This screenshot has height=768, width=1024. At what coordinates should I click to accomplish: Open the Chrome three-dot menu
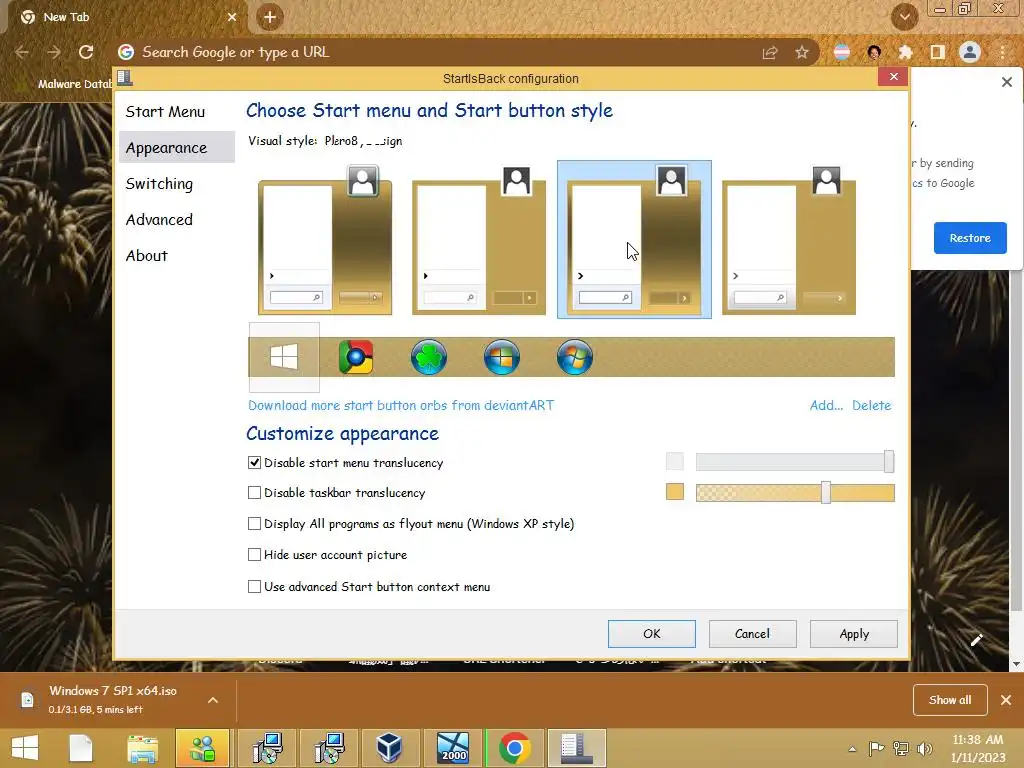(1002, 52)
